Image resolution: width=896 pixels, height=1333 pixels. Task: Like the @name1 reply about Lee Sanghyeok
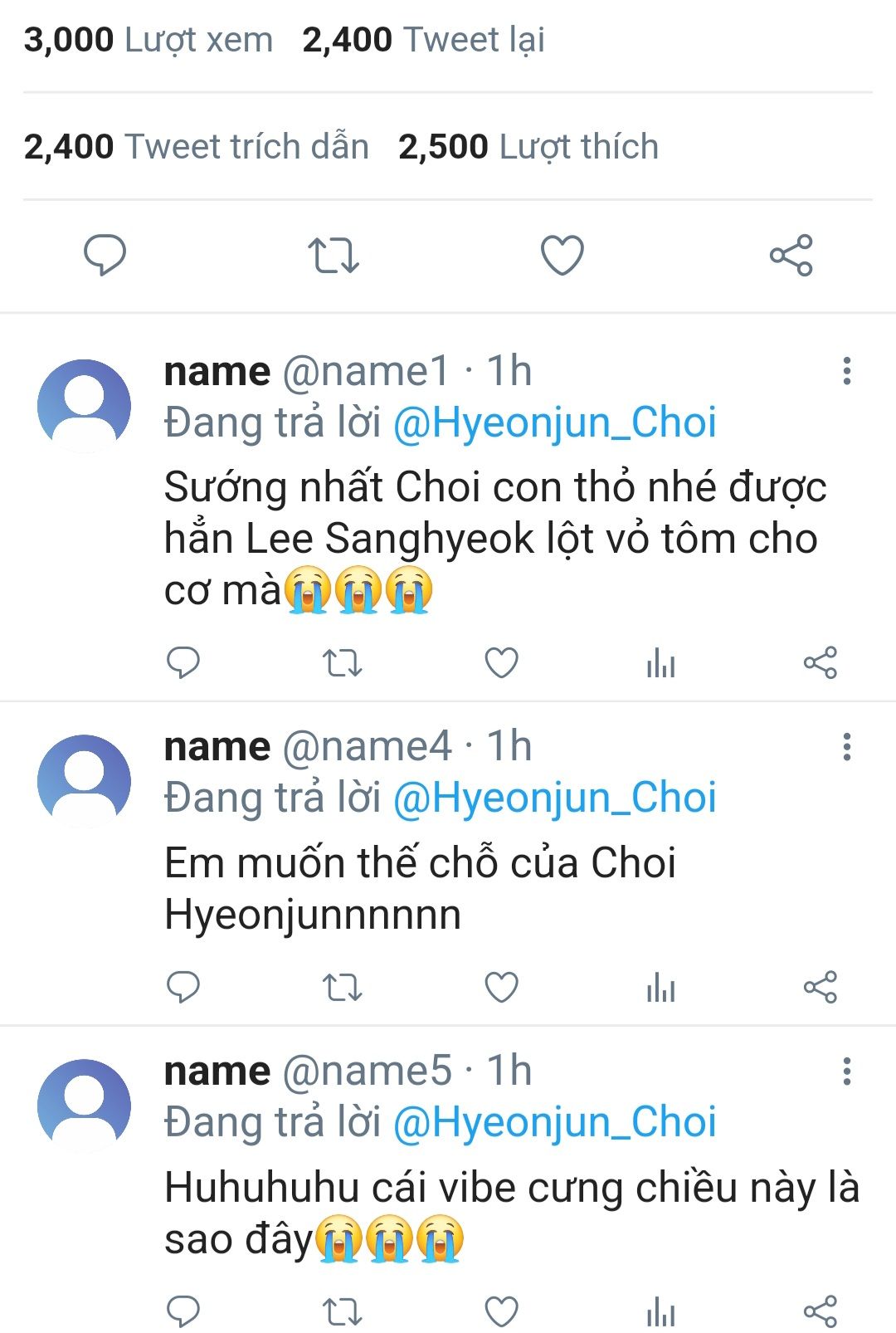(501, 663)
